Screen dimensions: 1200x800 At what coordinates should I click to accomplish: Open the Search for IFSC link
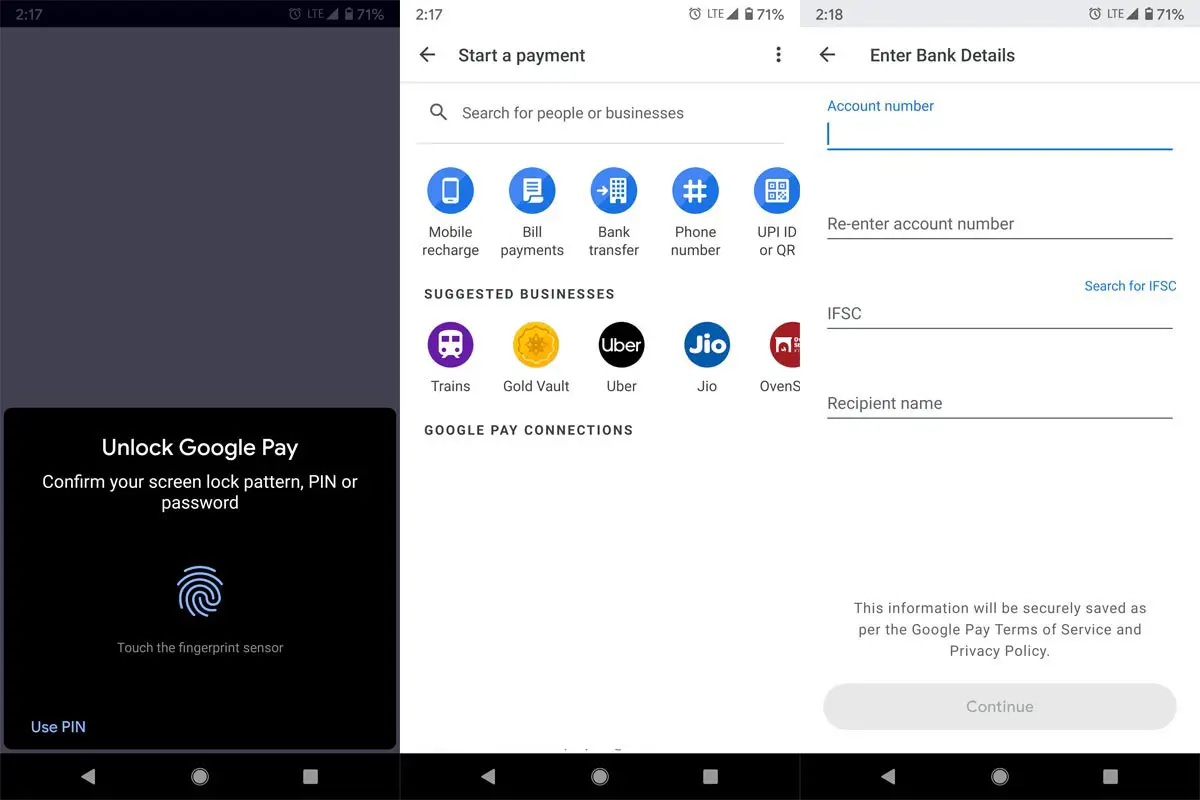[x=1130, y=286]
